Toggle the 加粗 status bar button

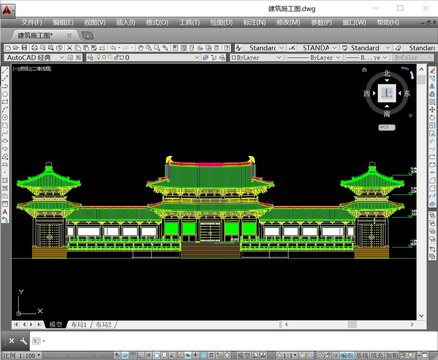pos(392,356)
